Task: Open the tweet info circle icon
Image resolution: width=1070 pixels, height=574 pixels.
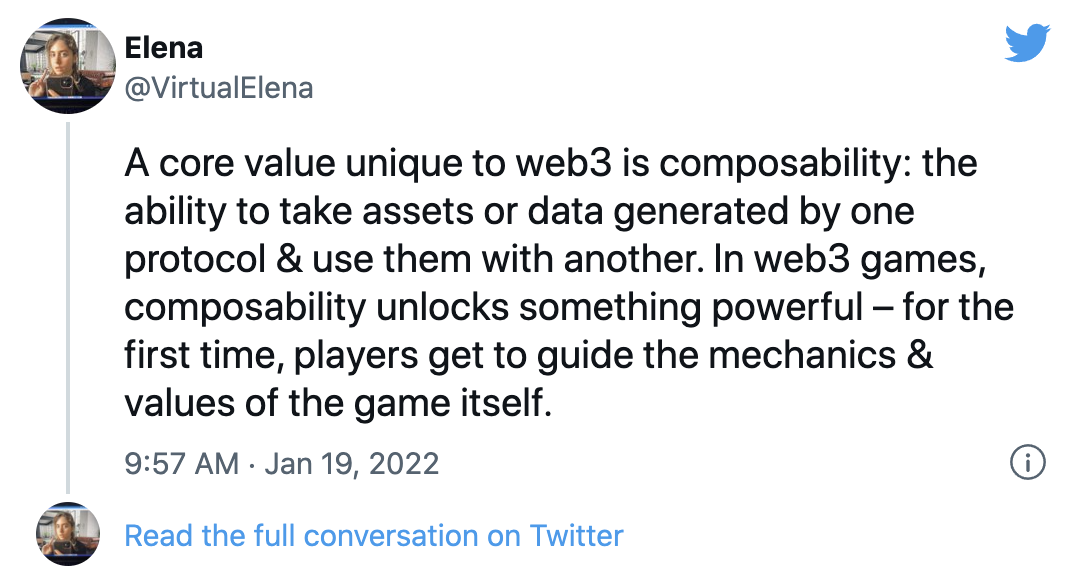Action: [x=1028, y=463]
